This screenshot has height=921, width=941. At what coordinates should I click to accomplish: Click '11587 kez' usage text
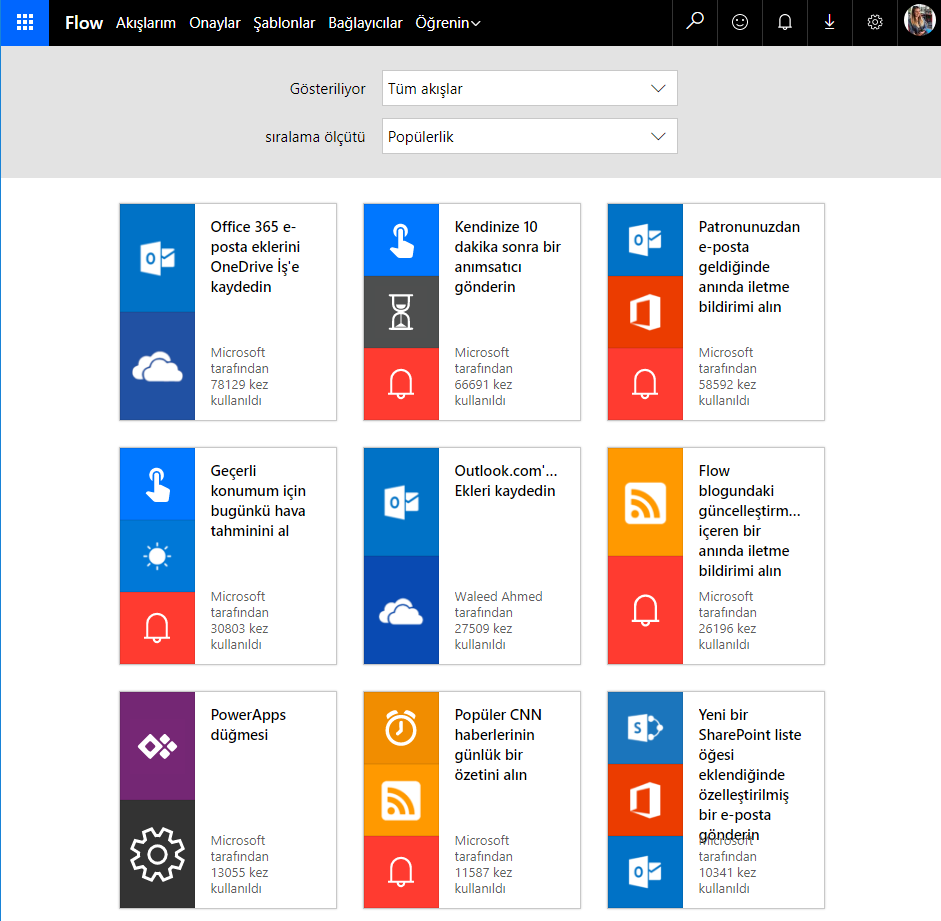tap(483, 872)
